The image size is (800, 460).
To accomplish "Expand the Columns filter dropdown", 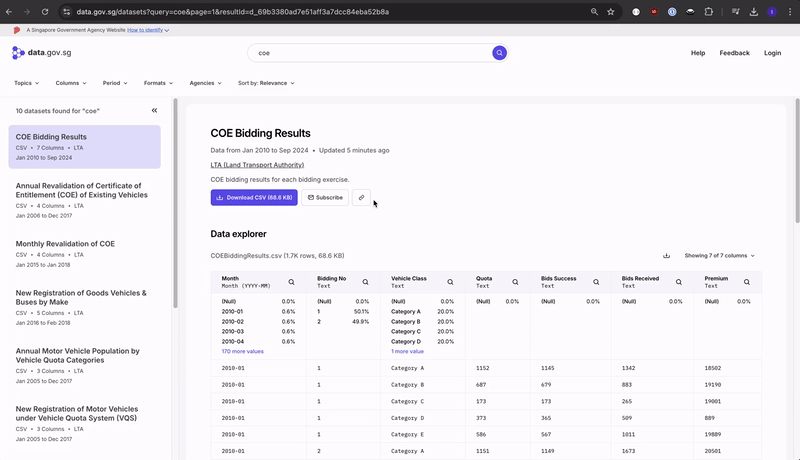I will coord(71,83).
